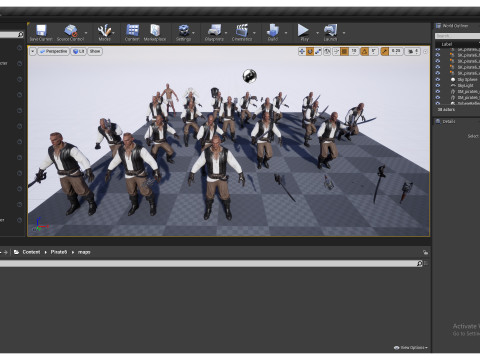
Task: Open the Cinematics clapperboard icon
Action: pos(242,33)
